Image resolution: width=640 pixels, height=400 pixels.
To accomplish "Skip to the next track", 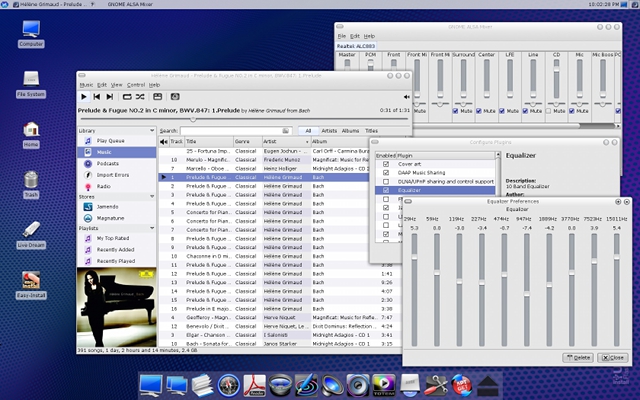I will [109, 97].
